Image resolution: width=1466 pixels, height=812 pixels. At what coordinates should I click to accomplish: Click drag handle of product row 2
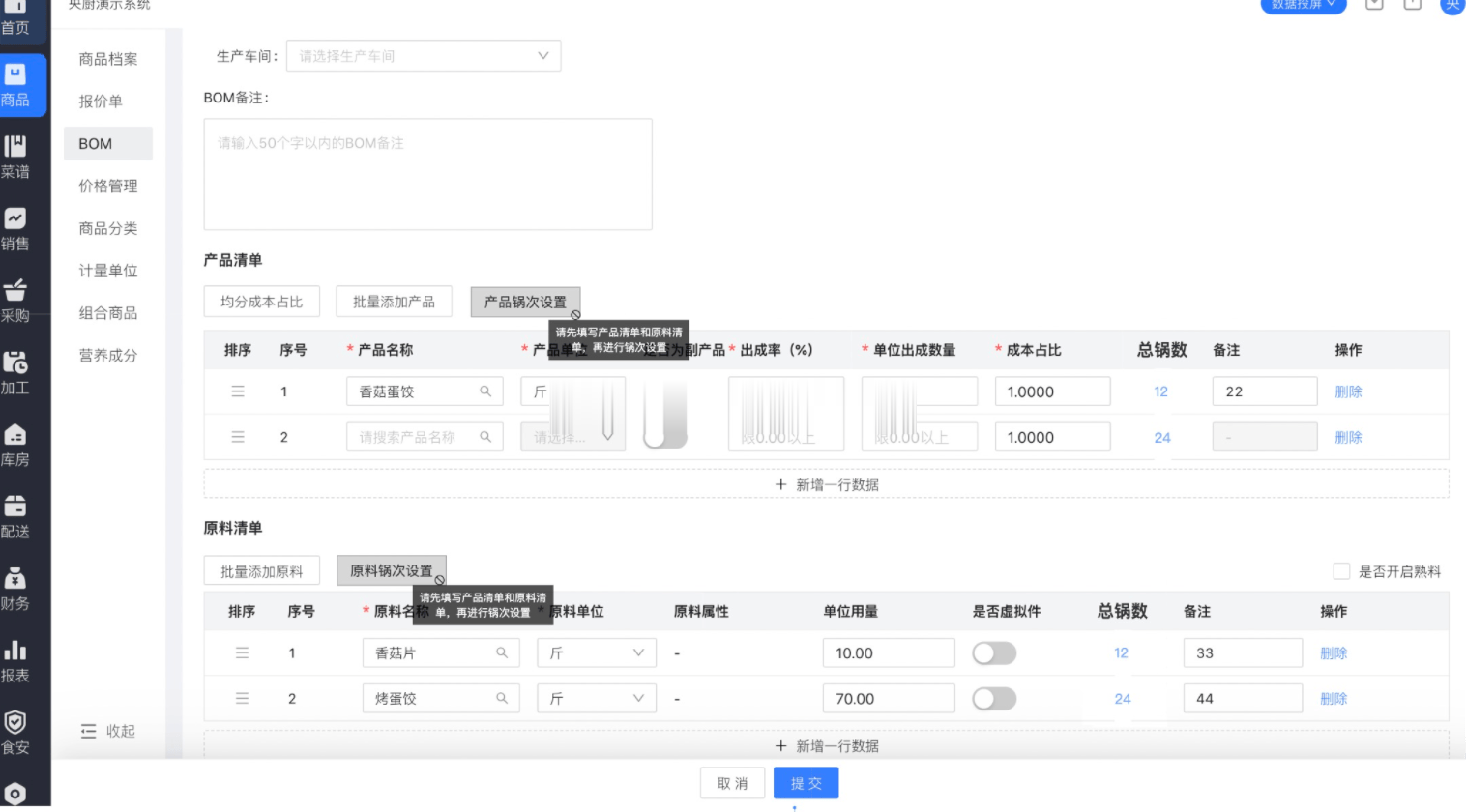[x=238, y=437]
